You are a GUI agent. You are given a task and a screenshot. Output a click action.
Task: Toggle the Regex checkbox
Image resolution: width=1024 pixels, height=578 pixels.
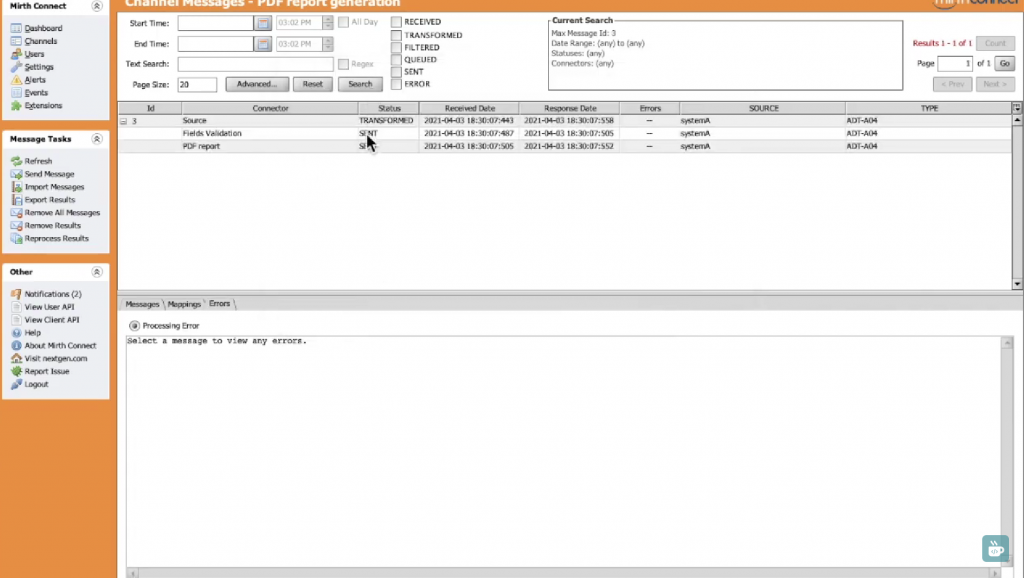pyautogui.click(x=344, y=64)
